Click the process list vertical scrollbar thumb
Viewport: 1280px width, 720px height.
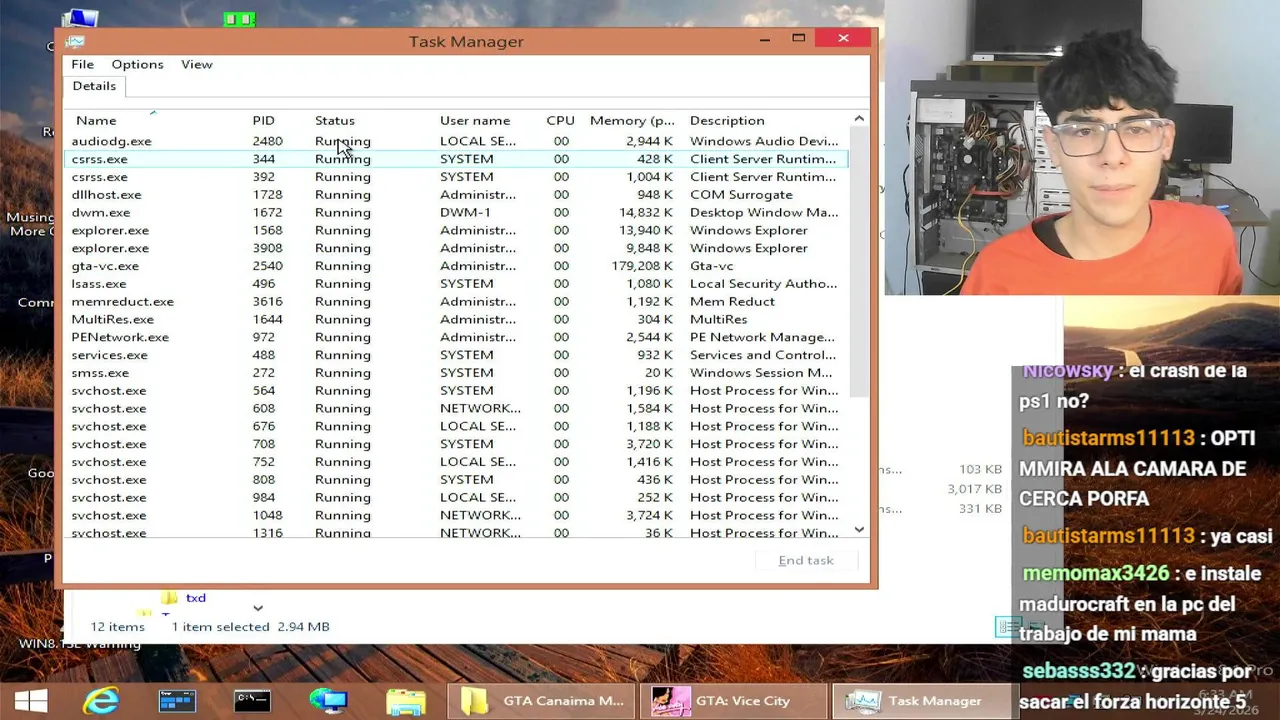(859, 263)
